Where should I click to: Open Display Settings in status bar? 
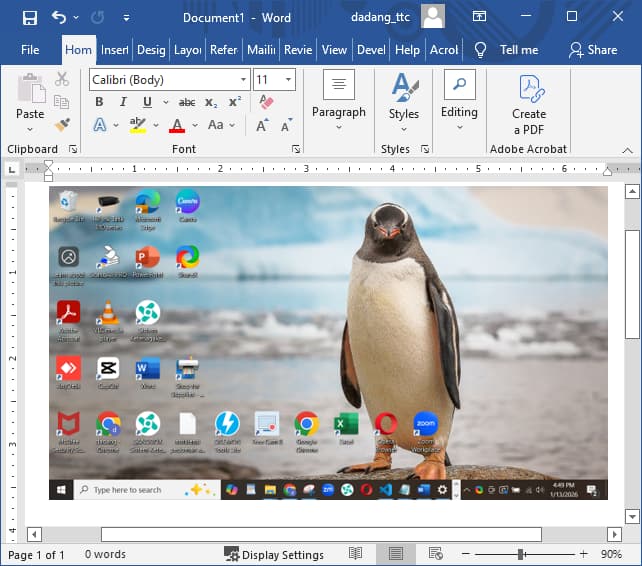(274, 555)
